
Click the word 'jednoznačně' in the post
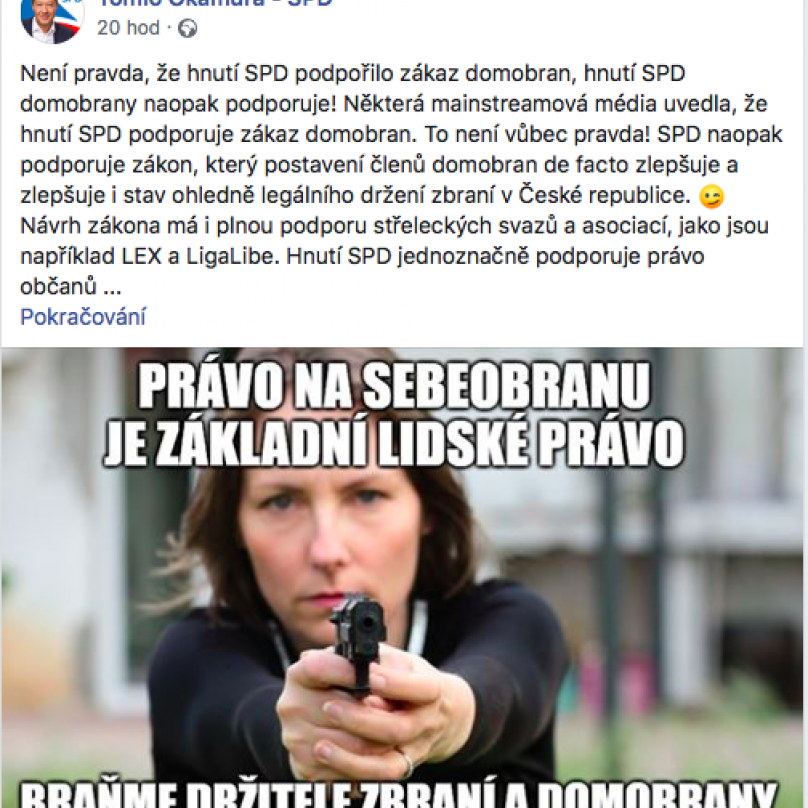point(463,257)
